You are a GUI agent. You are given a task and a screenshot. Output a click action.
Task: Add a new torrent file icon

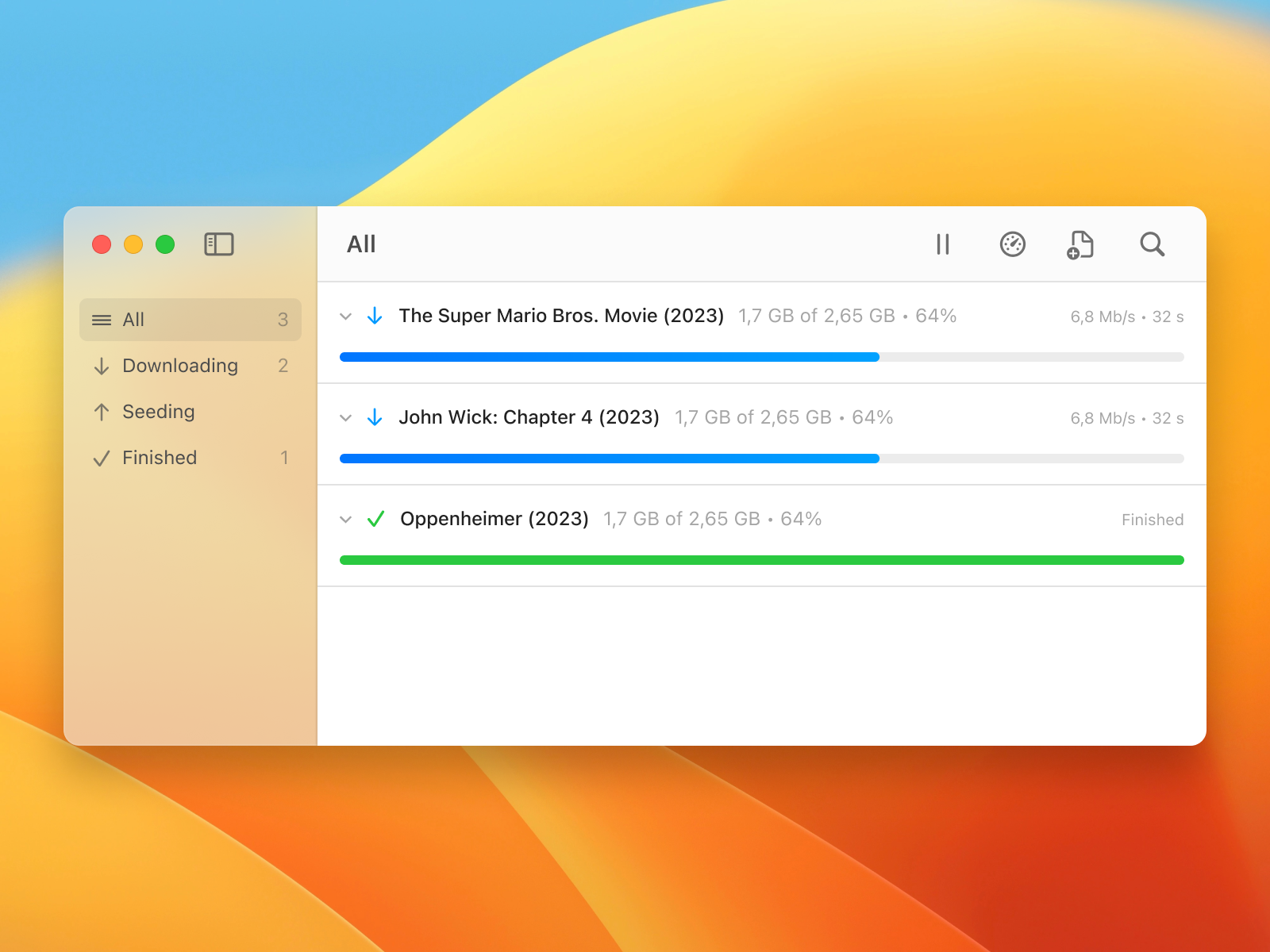pos(1080,244)
